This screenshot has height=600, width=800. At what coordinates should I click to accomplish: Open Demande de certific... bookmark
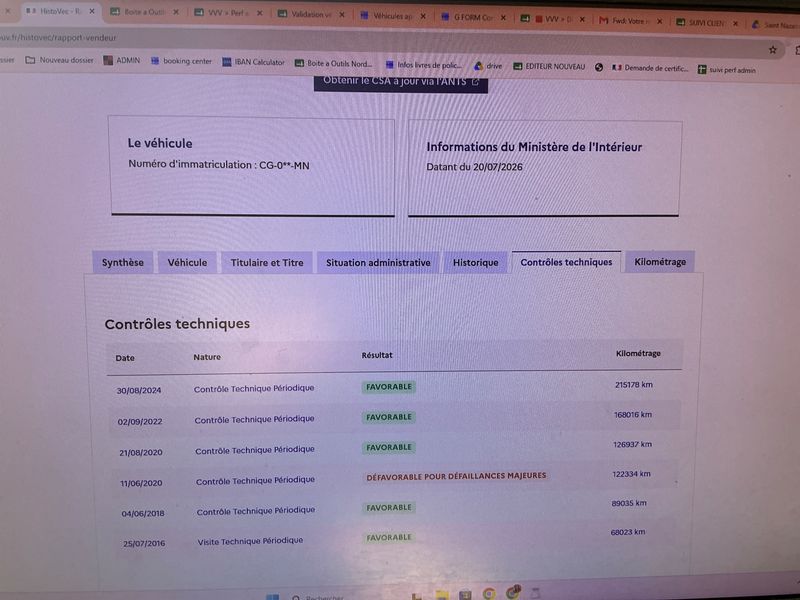651,68
